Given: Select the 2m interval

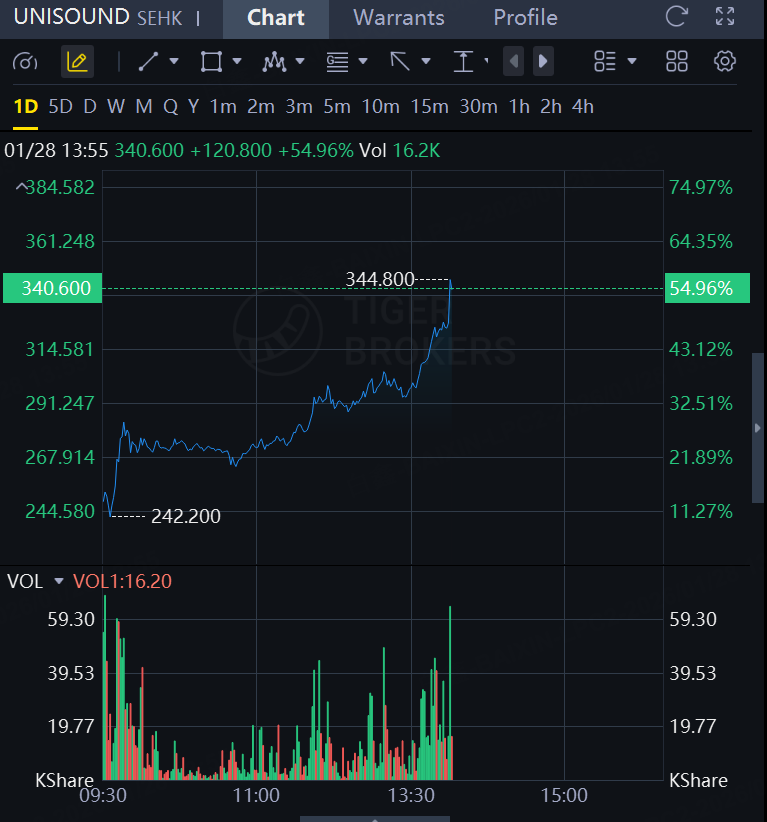Looking at the screenshot, I should 261,107.
